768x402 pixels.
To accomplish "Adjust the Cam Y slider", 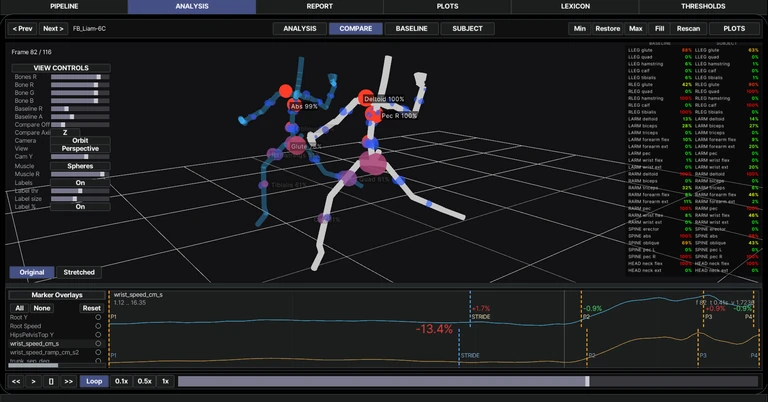I will pos(80,157).
